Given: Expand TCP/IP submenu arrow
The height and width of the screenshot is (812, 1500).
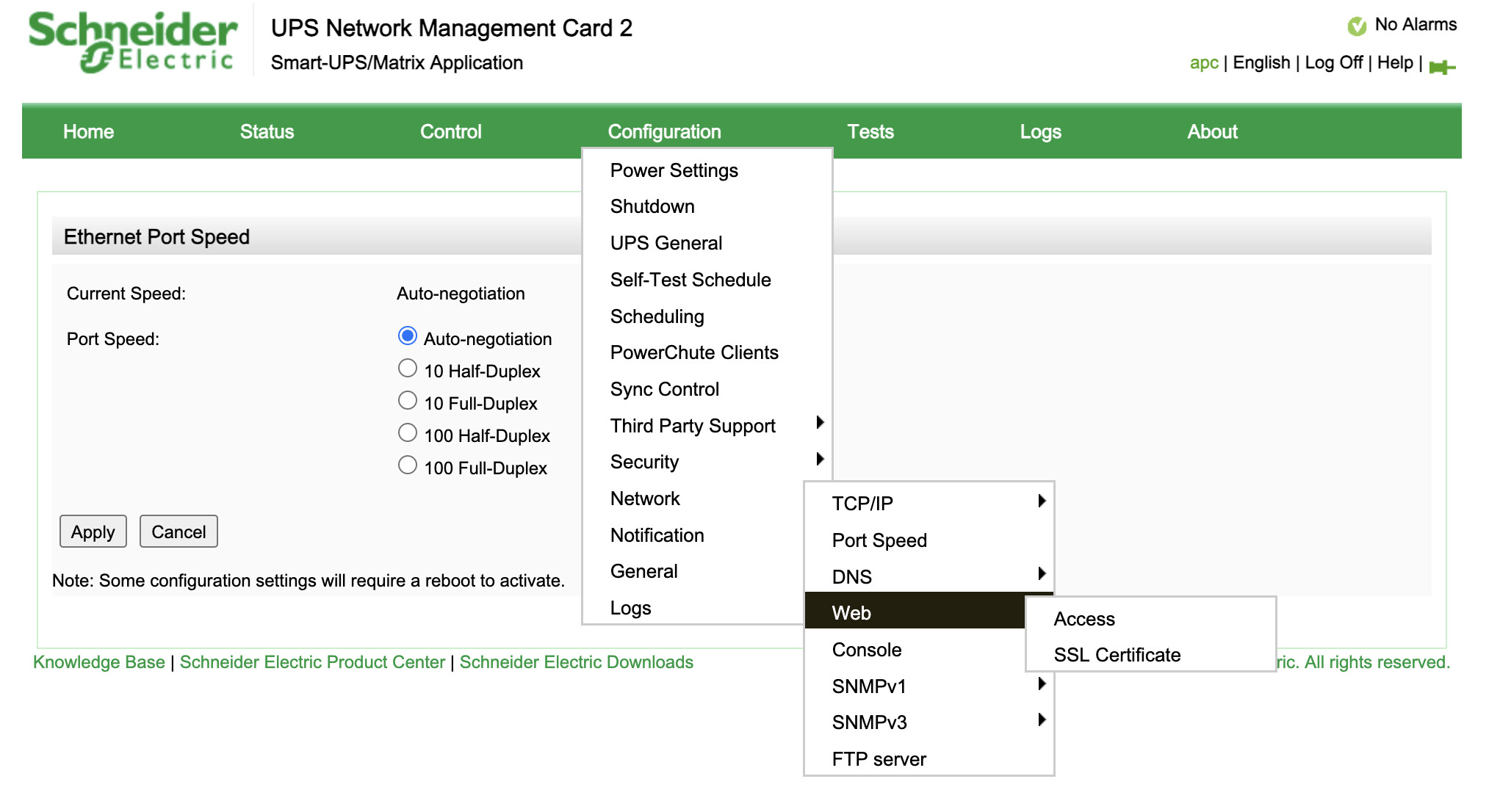Looking at the screenshot, I should coord(1042,501).
